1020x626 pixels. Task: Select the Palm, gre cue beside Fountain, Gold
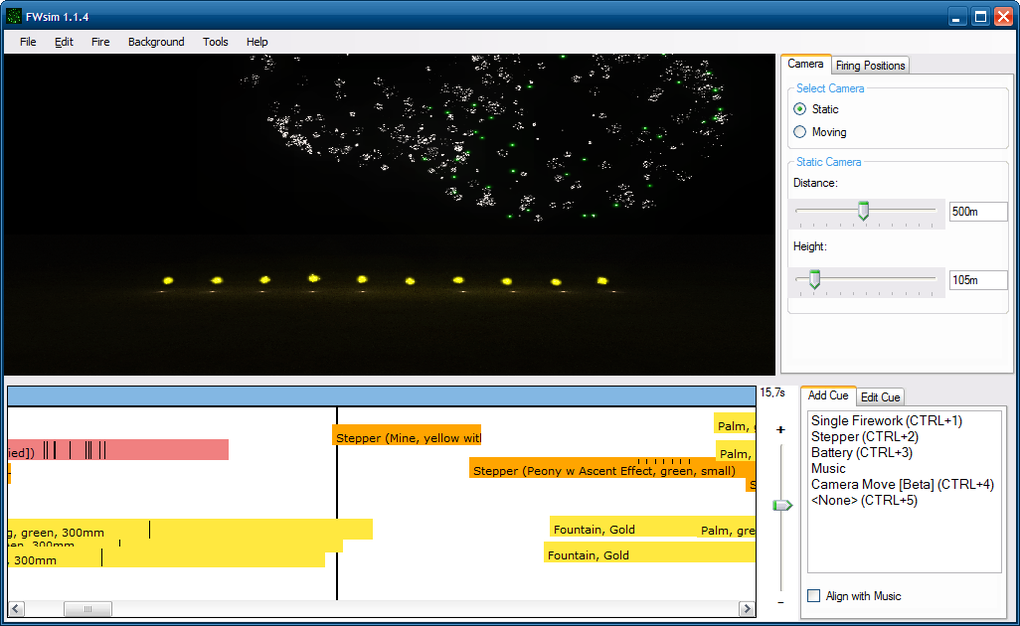click(727, 530)
